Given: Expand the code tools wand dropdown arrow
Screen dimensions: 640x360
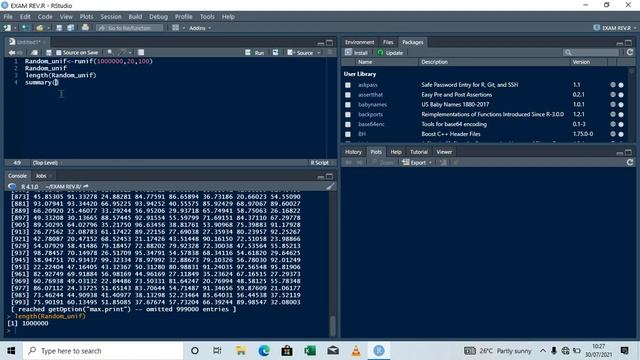Looking at the screenshot, I should coord(130,53).
